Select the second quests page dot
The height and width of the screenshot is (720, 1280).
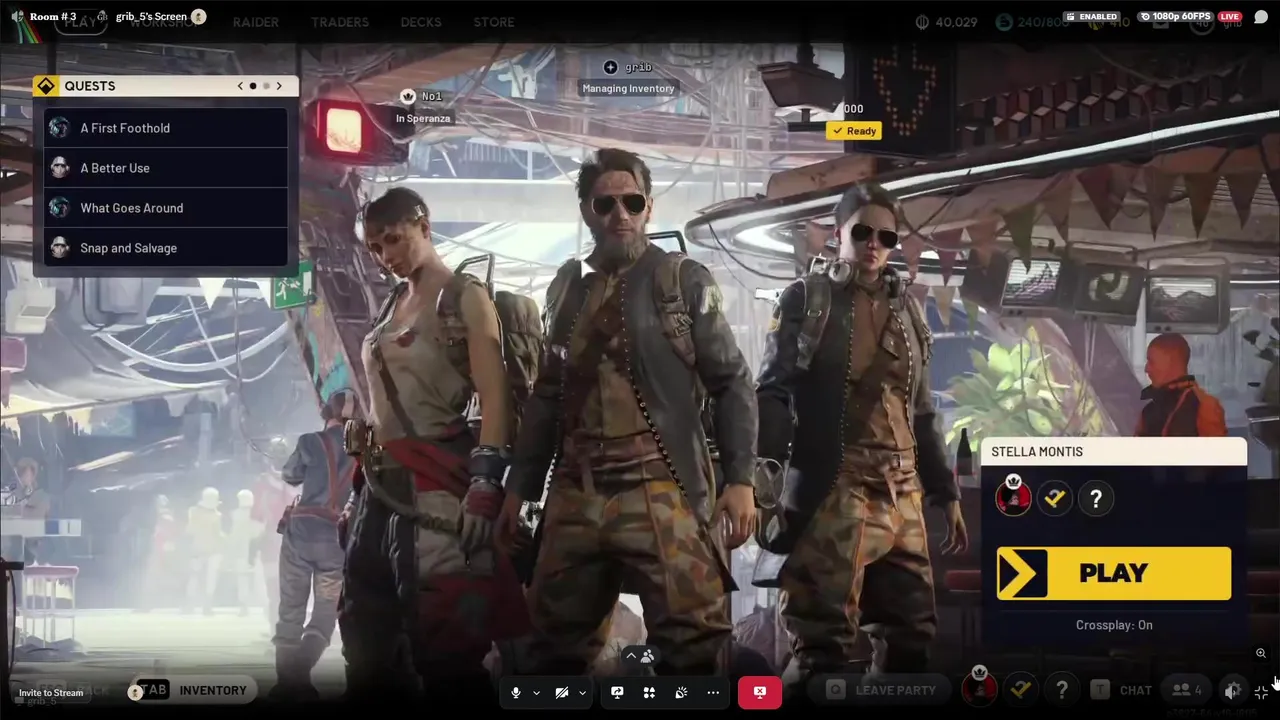tap(266, 86)
